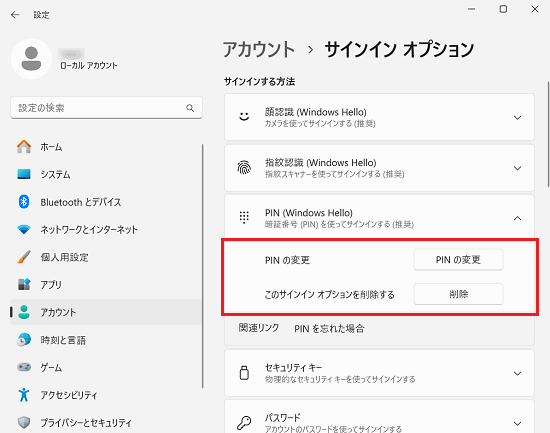The width and height of the screenshot is (550, 433).
Task: Click the sidebar navigation scrollbar
Action: click(x=202, y=266)
